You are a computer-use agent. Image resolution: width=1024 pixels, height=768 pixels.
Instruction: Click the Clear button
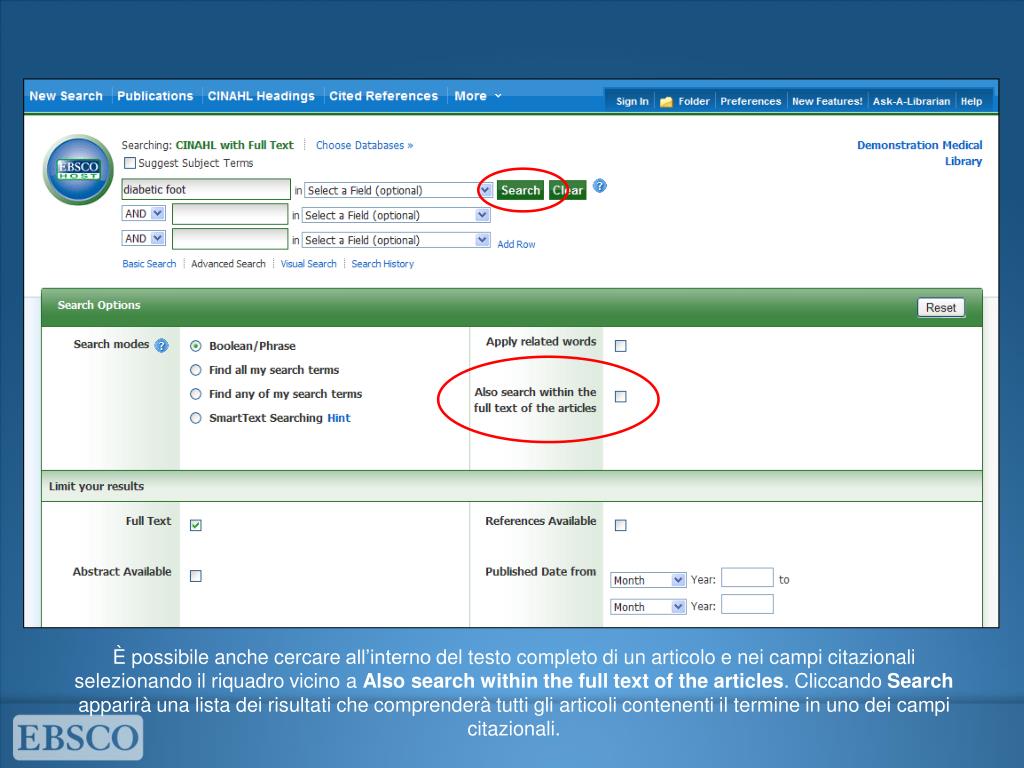pyautogui.click(x=568, y=190)
